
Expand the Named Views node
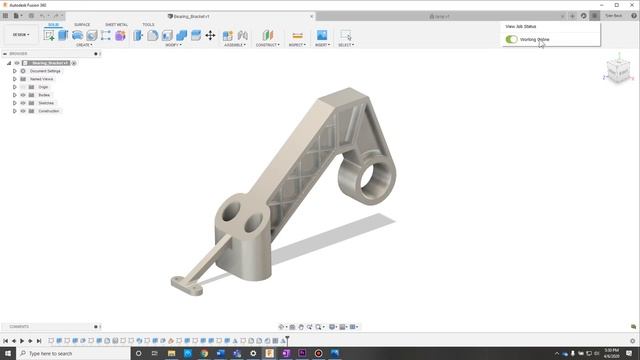coord(15,79)
